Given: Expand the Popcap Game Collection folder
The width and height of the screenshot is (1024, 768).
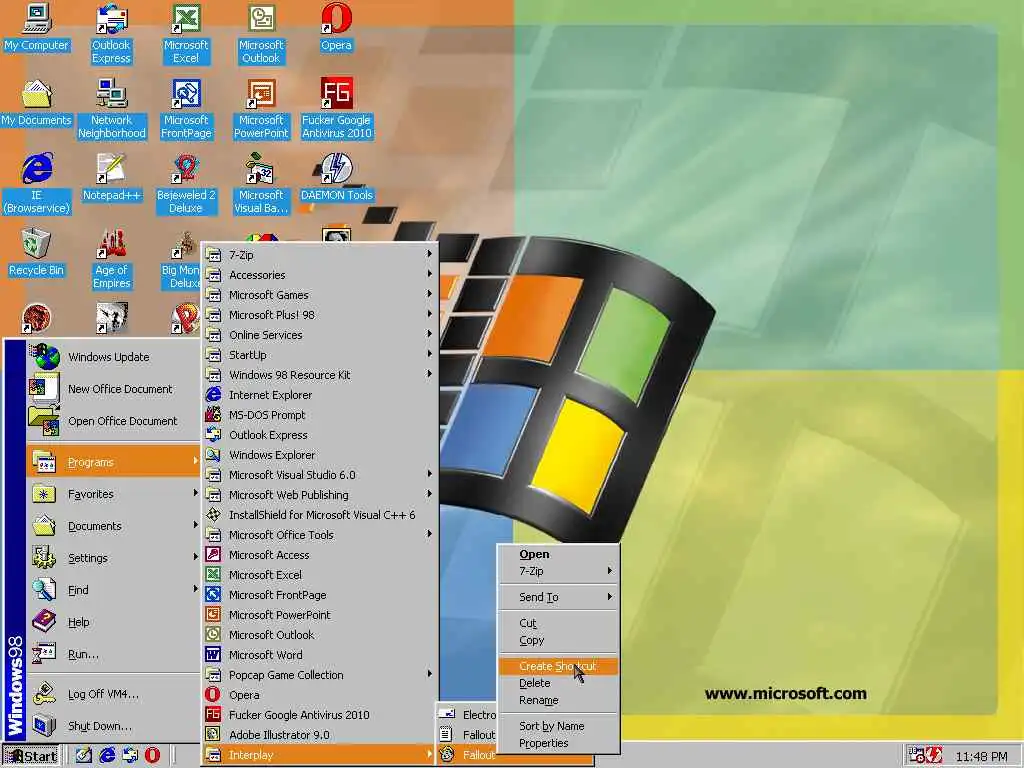Looking at the screenshot, I should tap(319, 675).
